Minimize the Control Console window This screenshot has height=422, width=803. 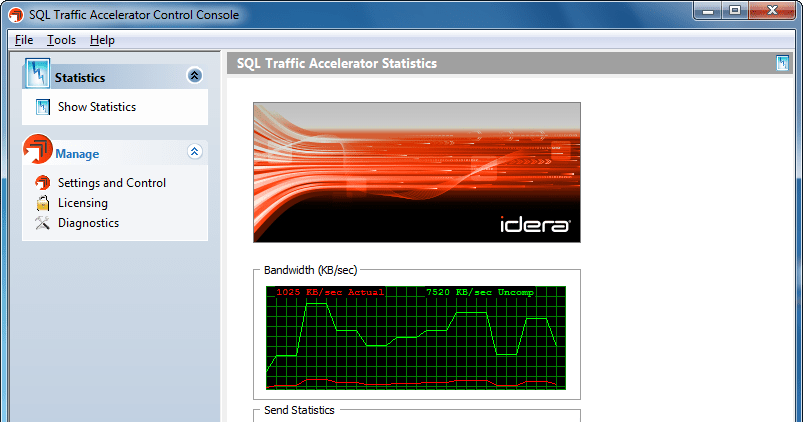pos(708,10)
